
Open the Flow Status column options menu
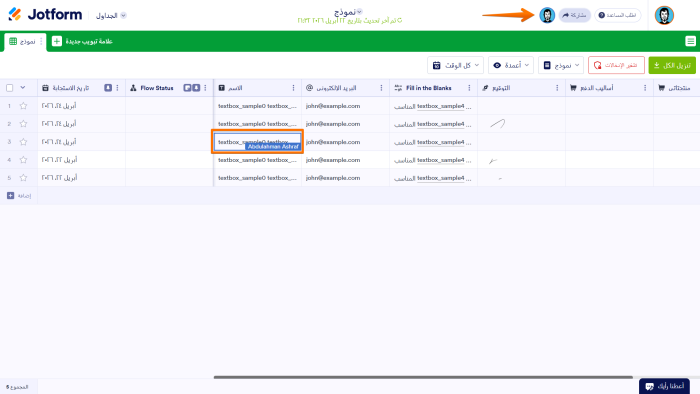[205, 88]
